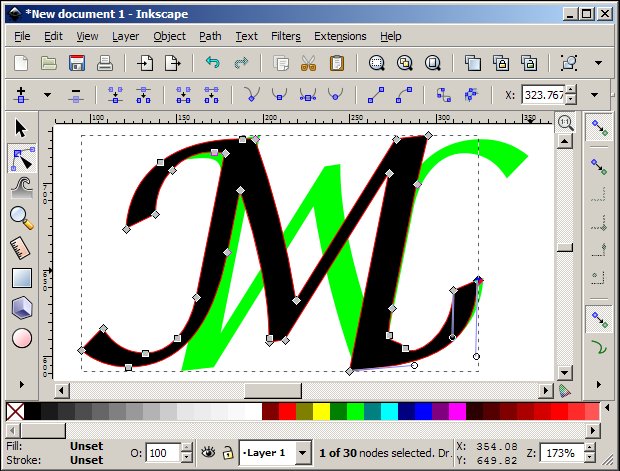Make selected nodes smooth icon
Image resolution: width=620 pixels, height=471 pixels.
click(280, 95)
